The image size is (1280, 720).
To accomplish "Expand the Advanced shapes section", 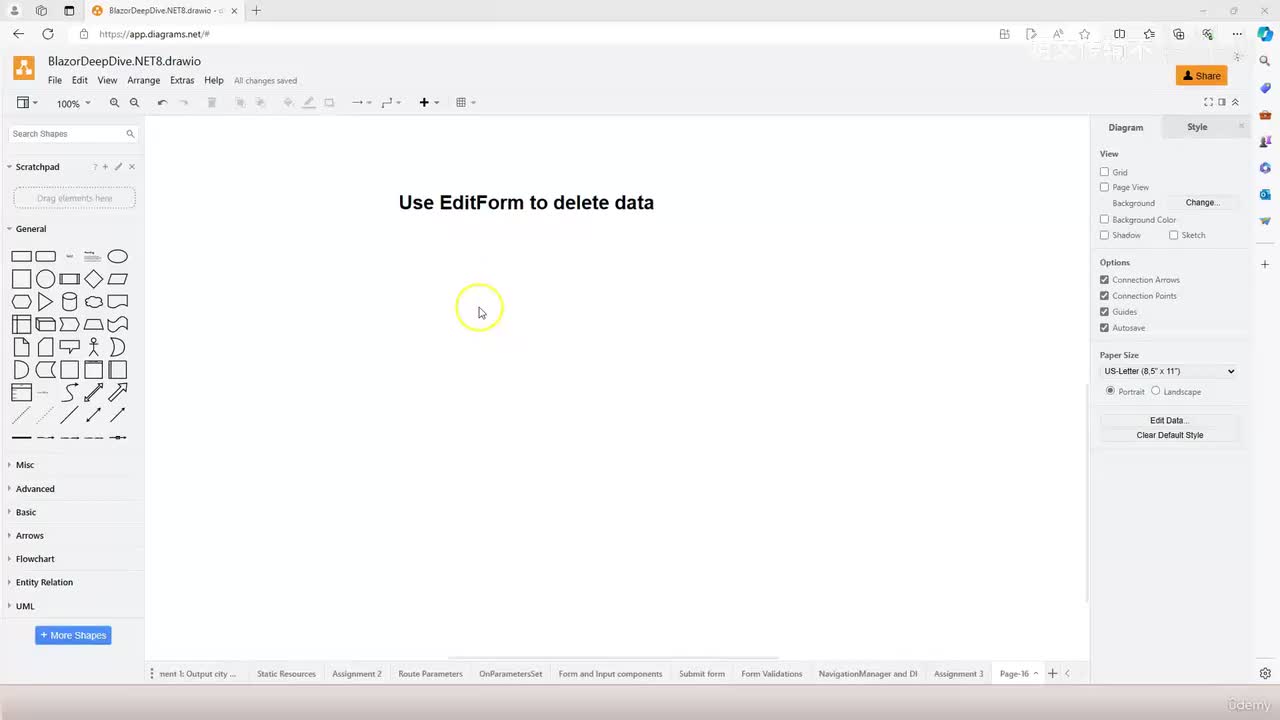I will (35, 489).
